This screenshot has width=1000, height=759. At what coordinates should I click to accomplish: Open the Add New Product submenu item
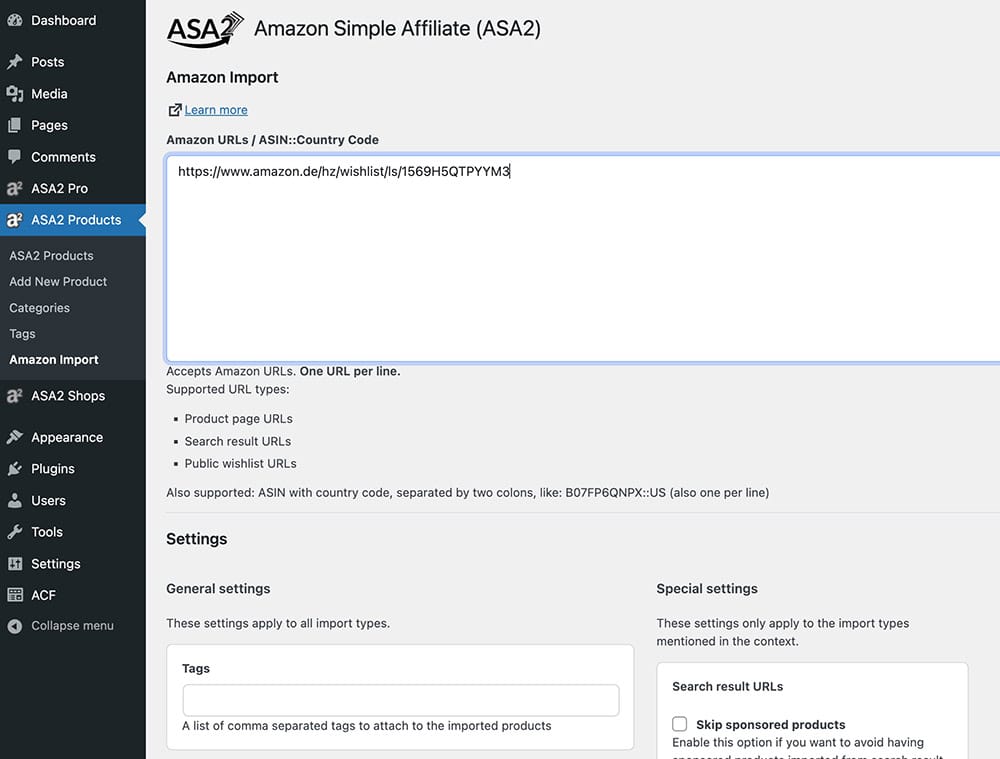click(x=58, y=281)
